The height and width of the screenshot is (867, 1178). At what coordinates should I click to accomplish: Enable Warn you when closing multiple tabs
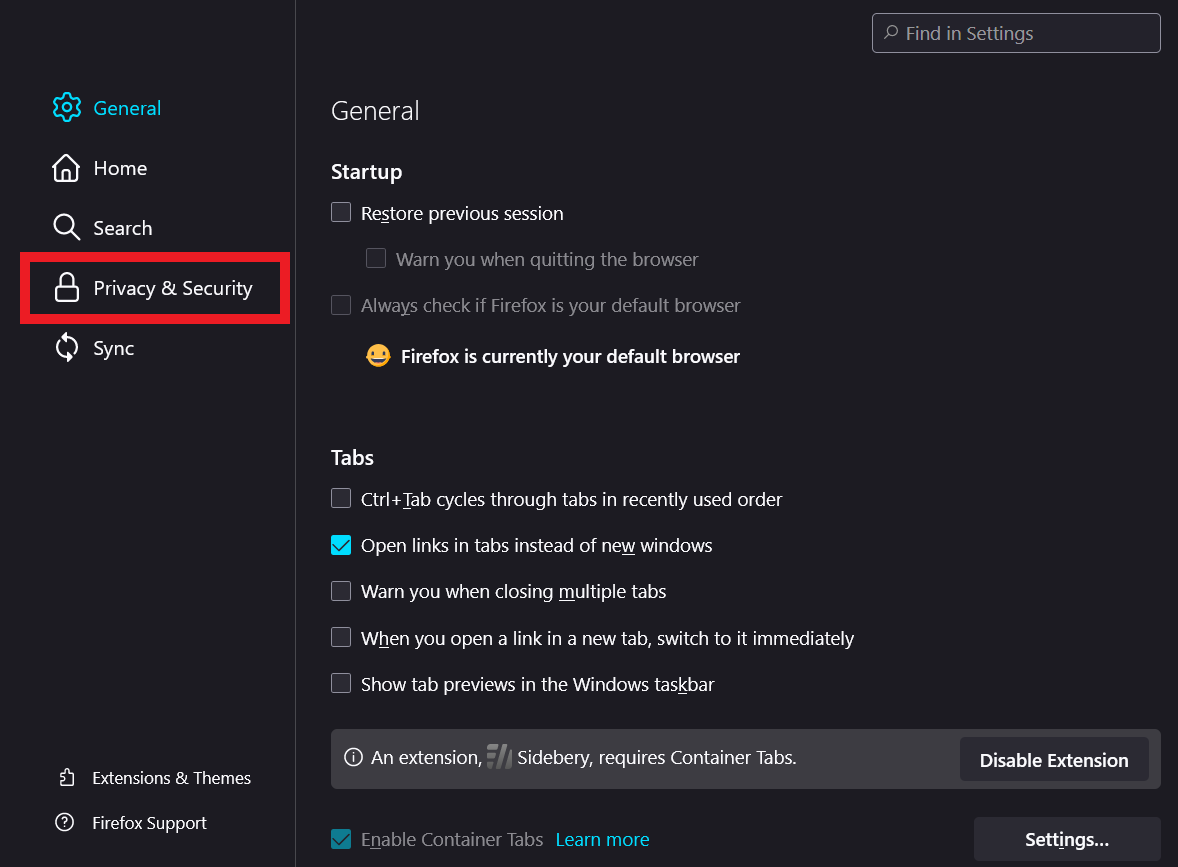coord(342,591)
